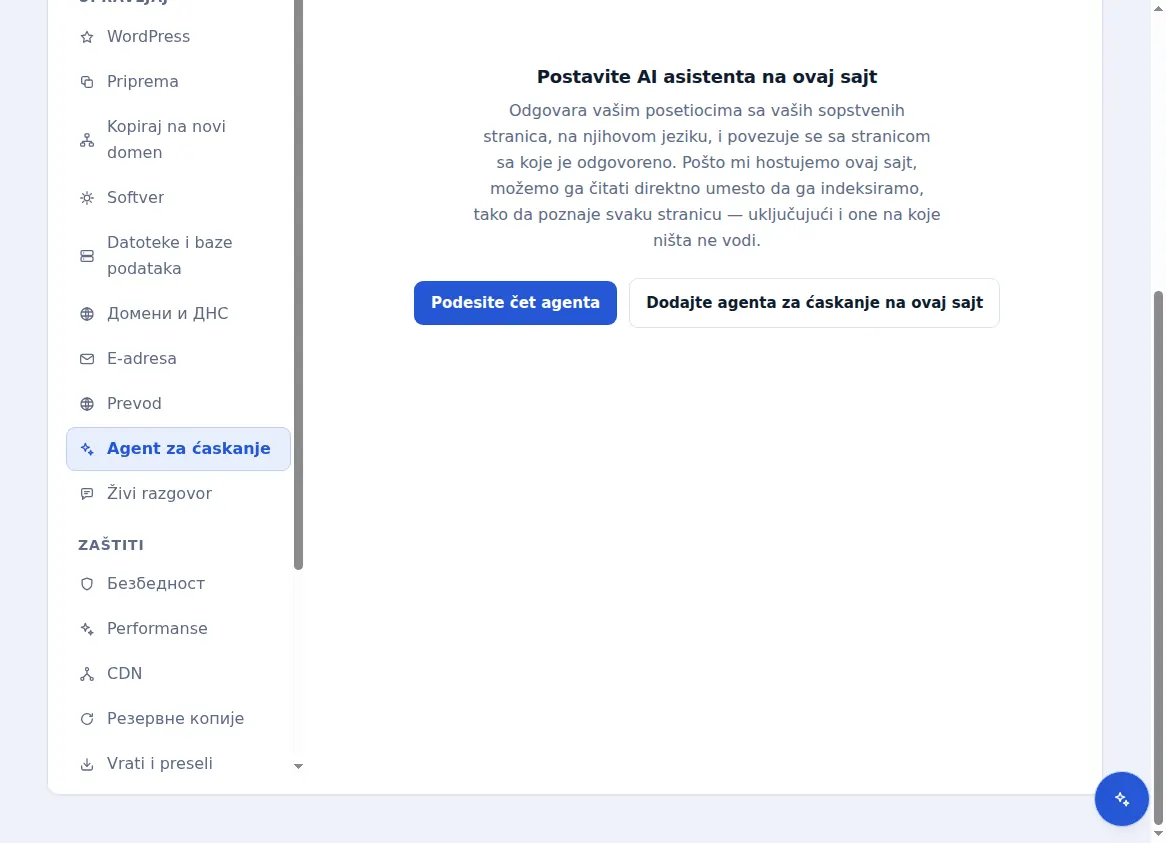This screenshot has height=843, width=1166.
Task: Click the copy icon next to Priprema
Action: (x=87, y=82)
